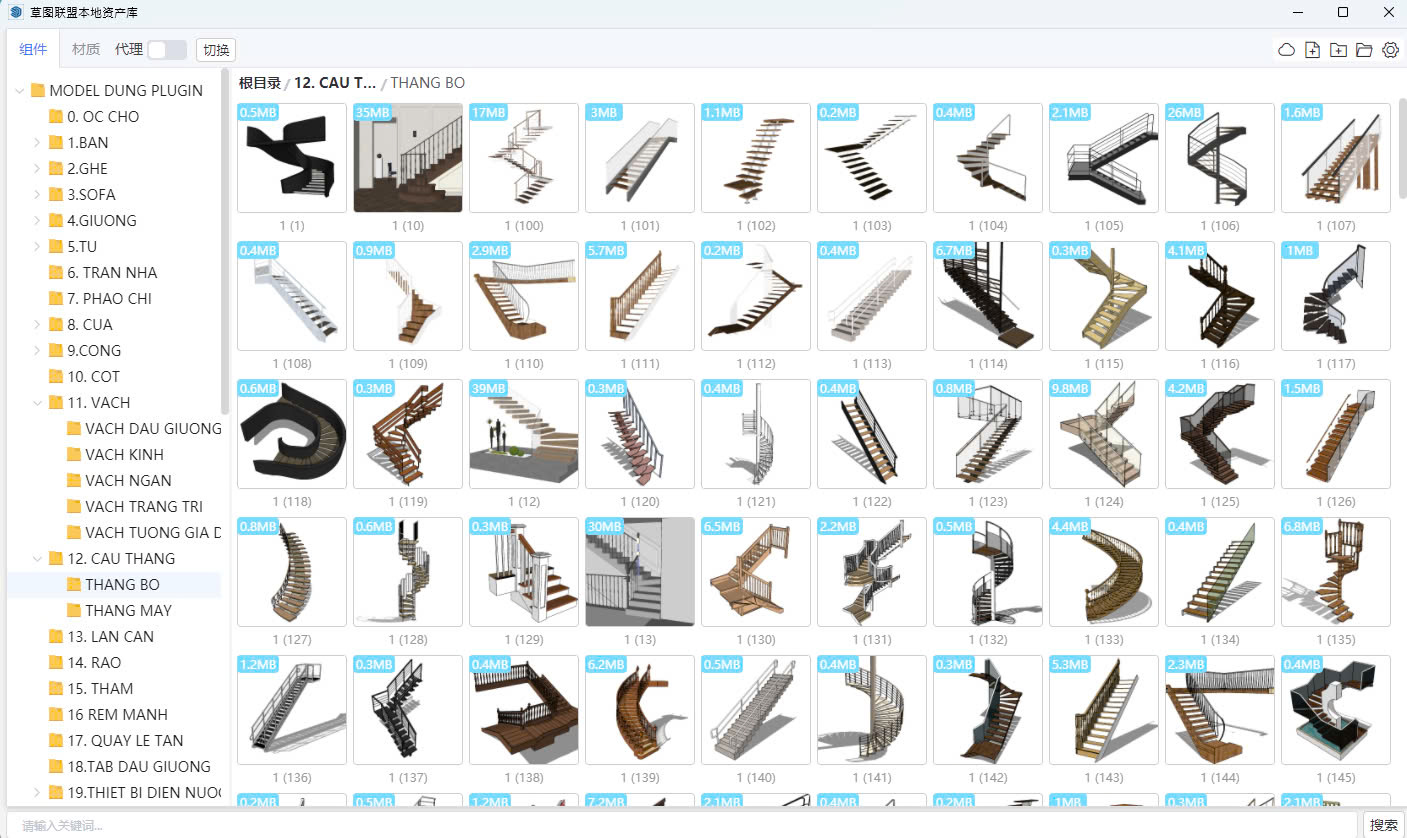Go to 根目录 in the breadcrumb

[x=259, y=83]
